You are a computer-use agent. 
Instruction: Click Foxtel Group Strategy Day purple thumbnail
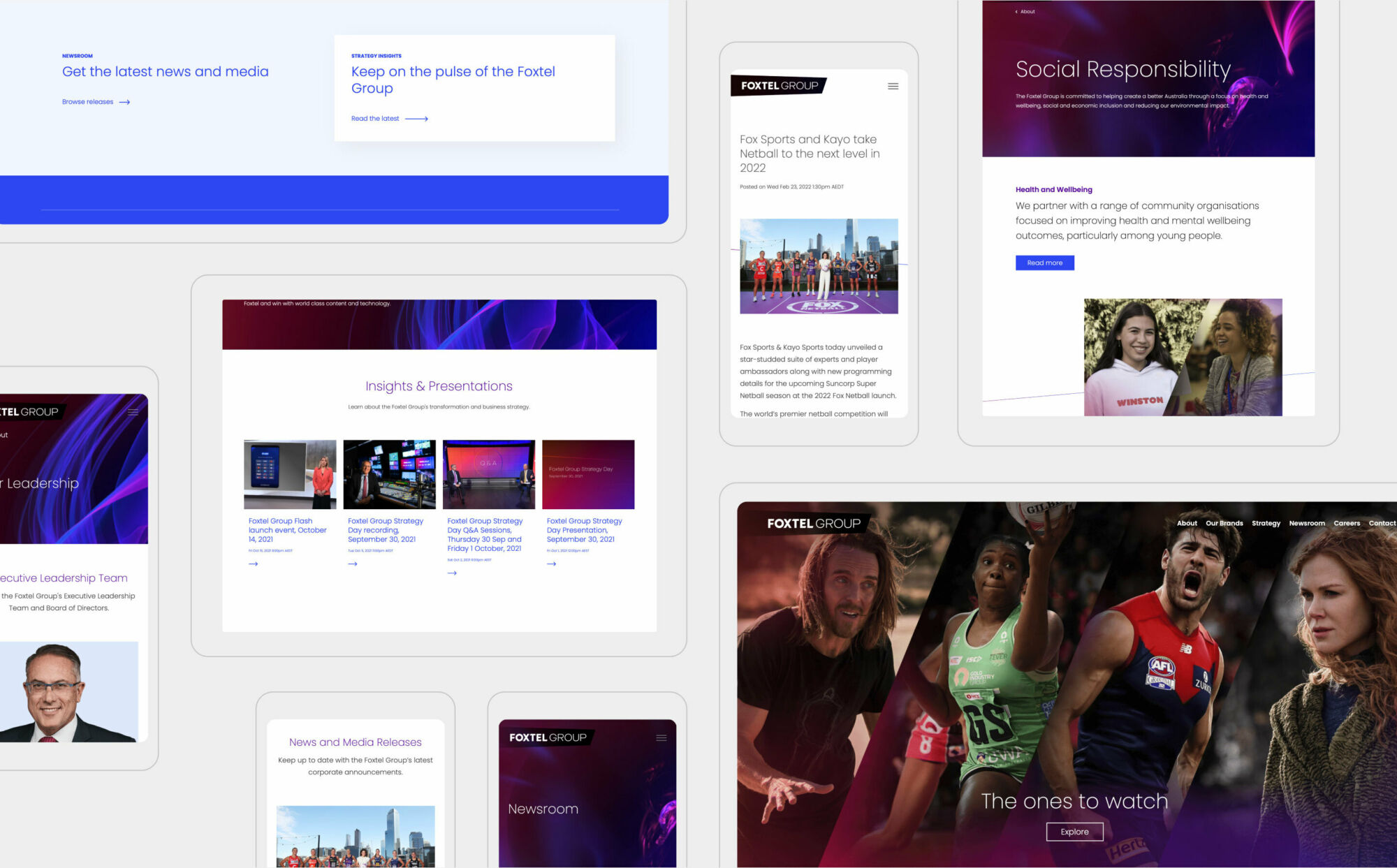[x=588, y=474]
